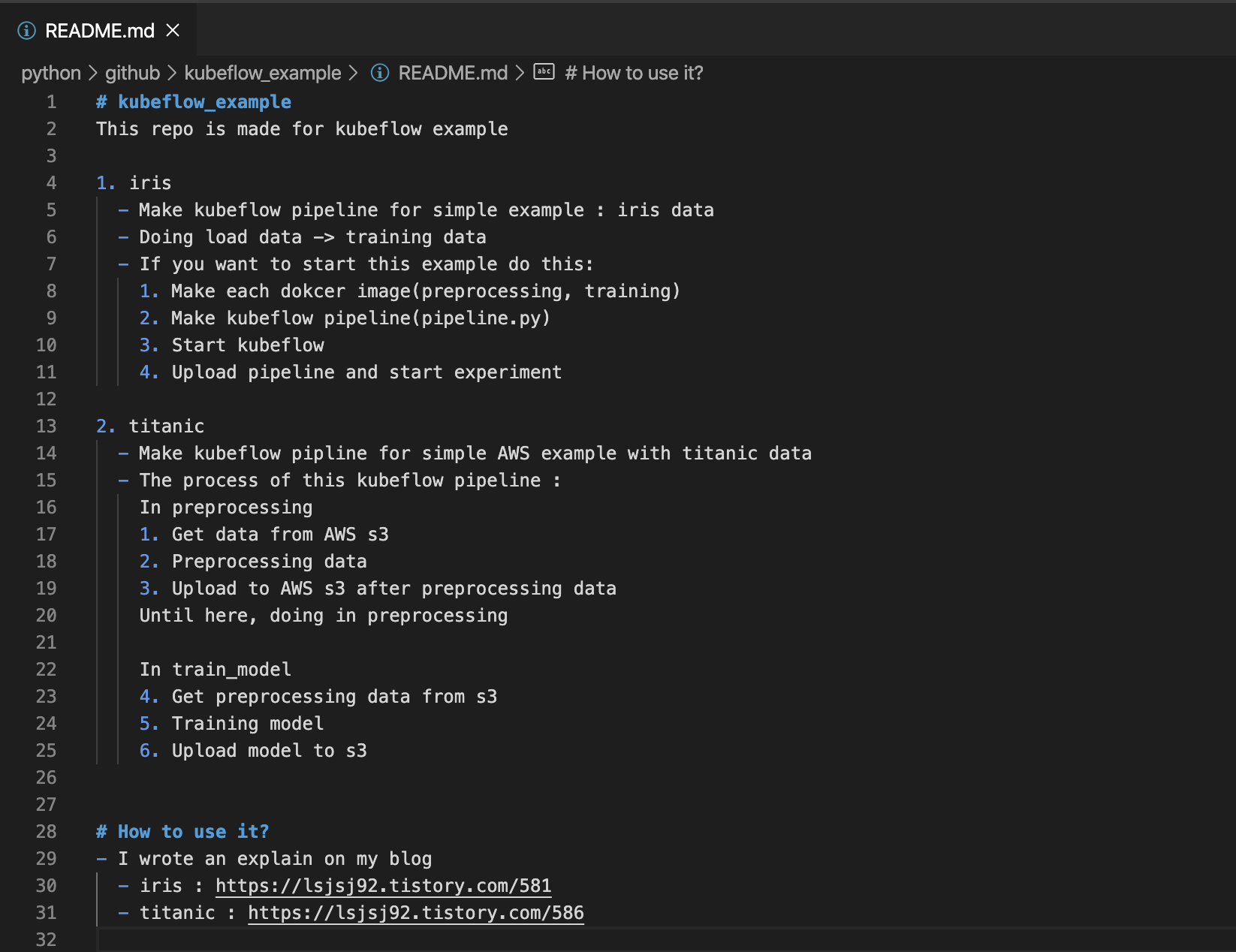The width and height of the screenshot is (1236, 952).
Task: Click line 'Doing load data -> training data'
Action: tap(312, 237)
